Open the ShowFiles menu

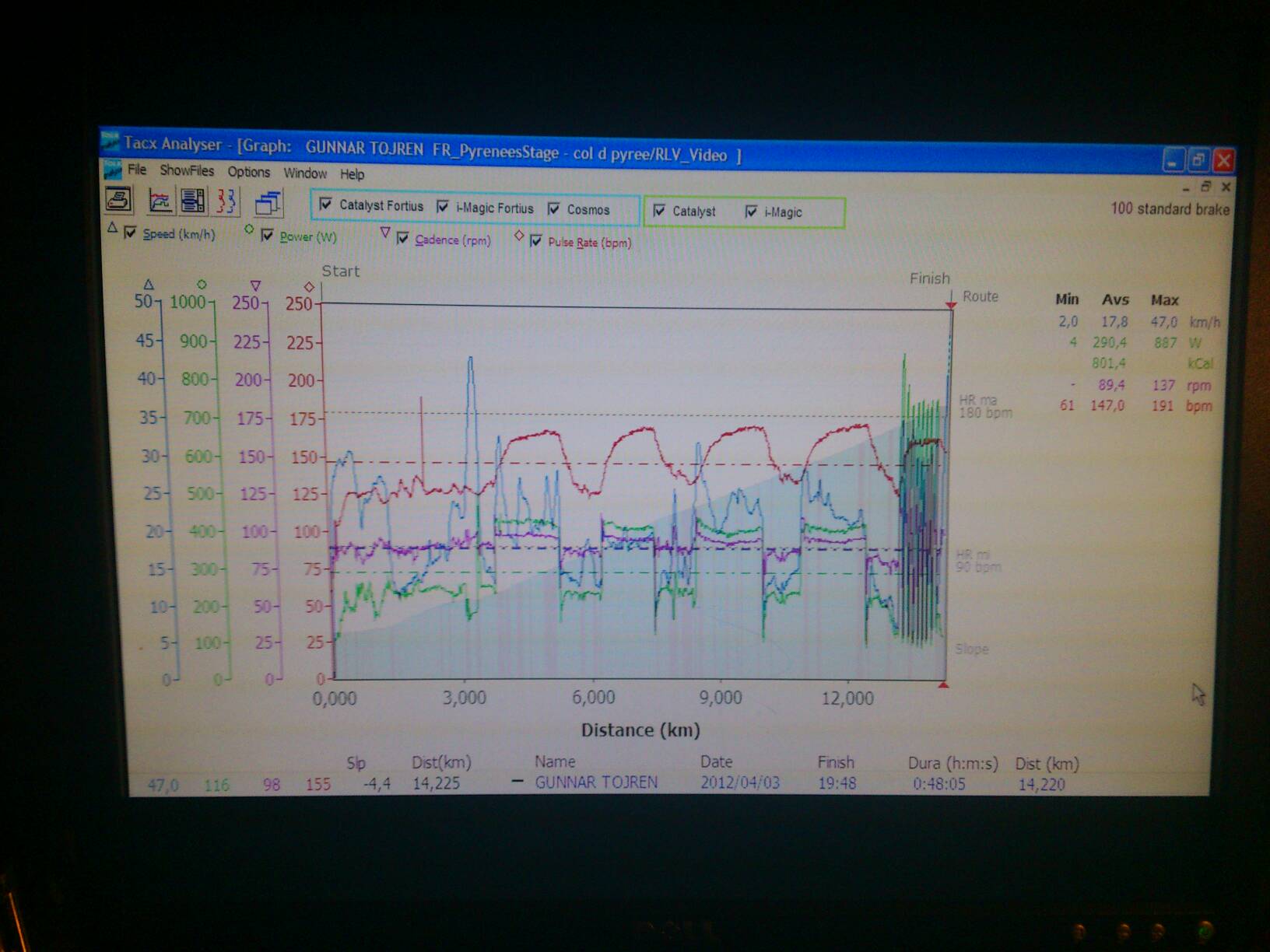[x=187, y=170]
